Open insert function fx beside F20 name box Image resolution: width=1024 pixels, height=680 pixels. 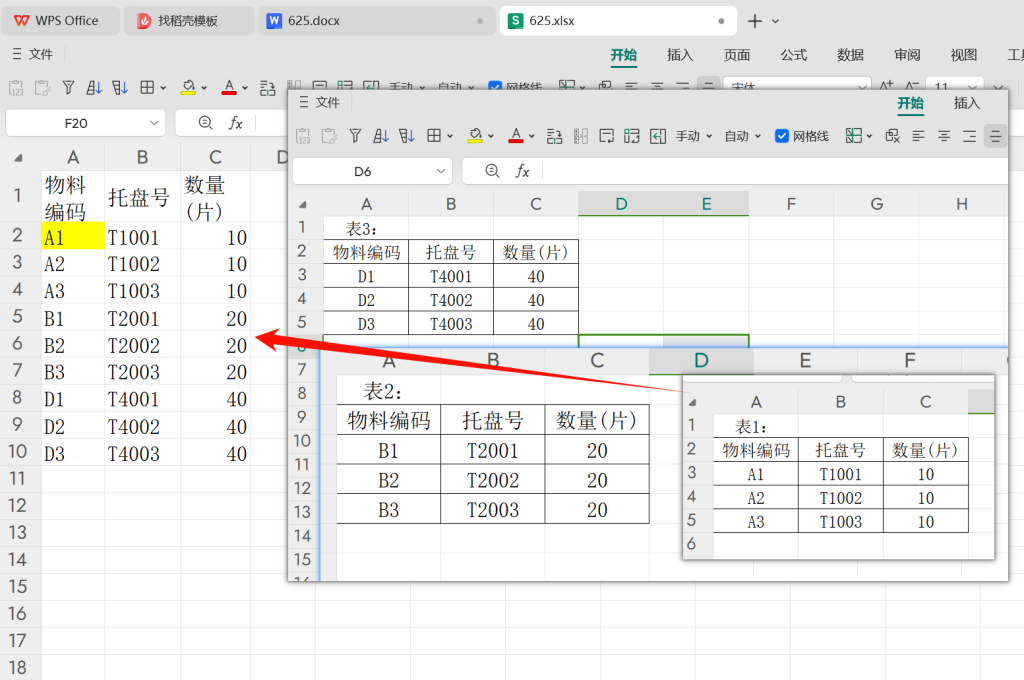pyautogui.click(x=235, y=123)
